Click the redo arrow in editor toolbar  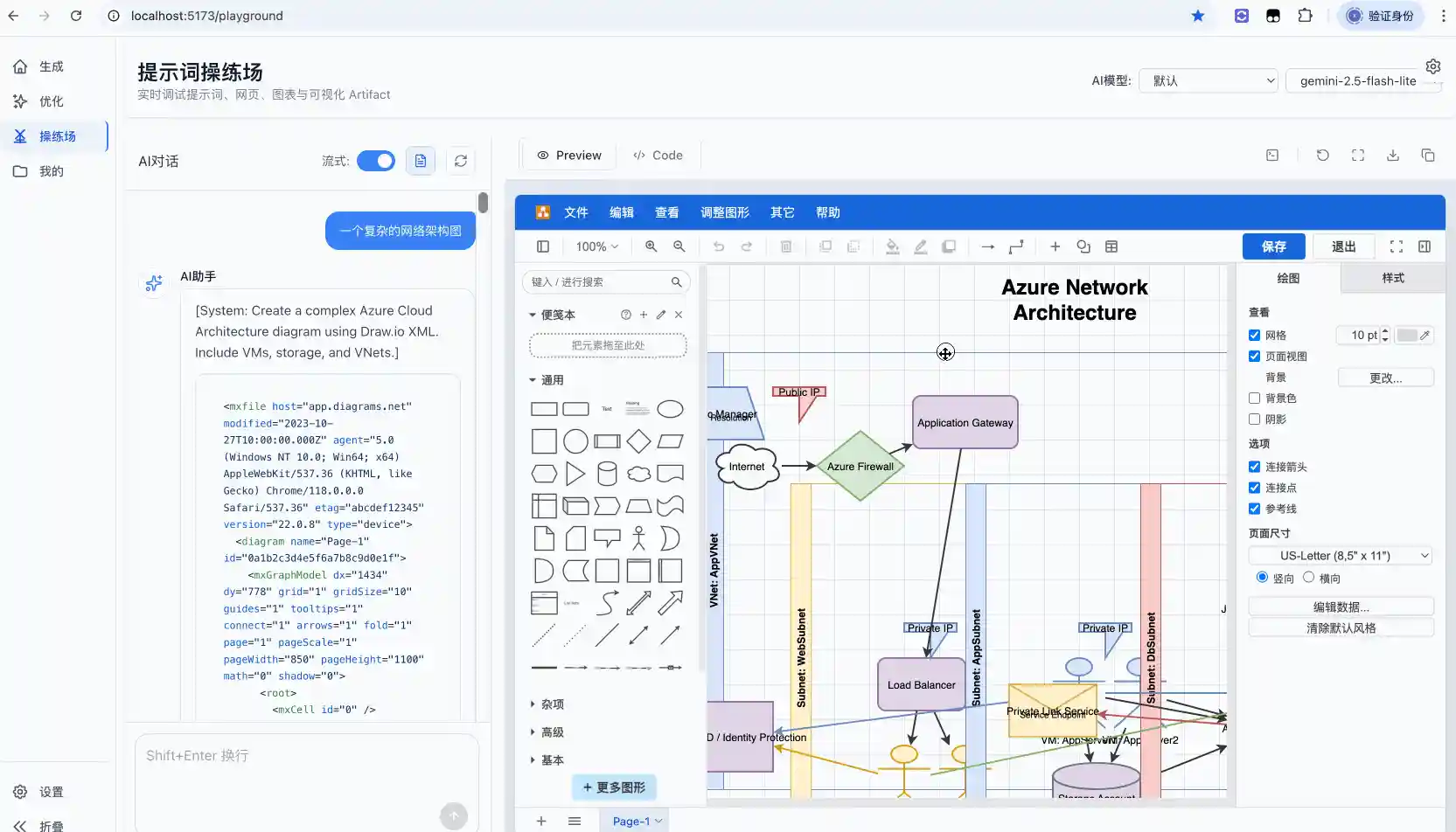point(747,246)
